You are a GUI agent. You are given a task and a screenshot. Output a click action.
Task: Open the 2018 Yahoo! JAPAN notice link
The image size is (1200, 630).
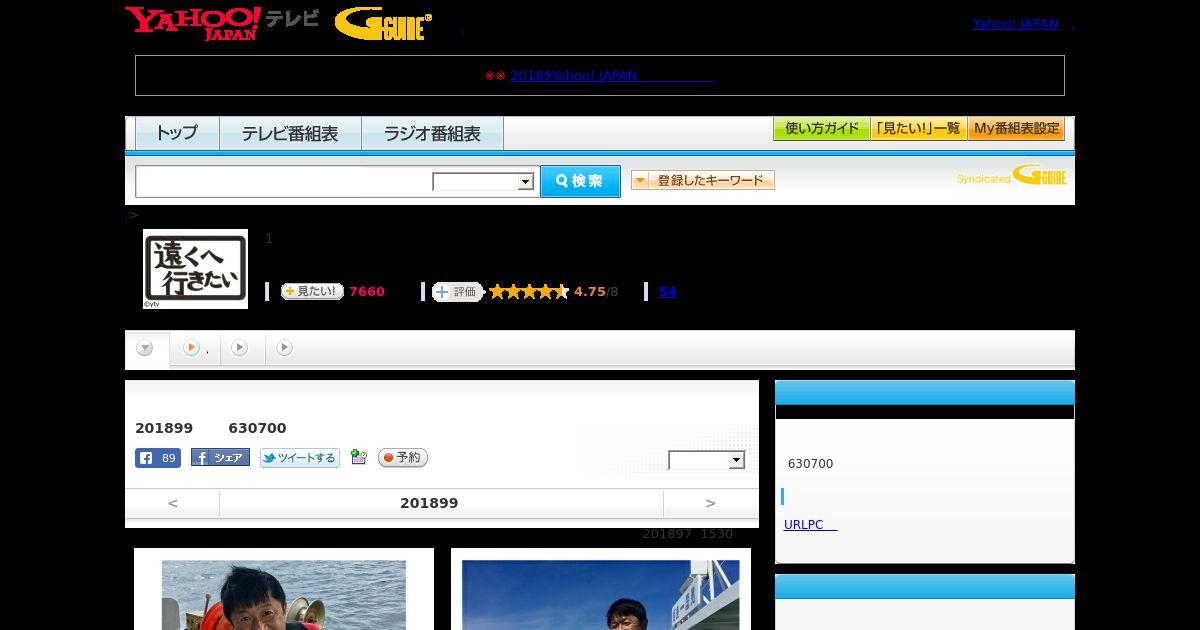pyautogui.click(x=612, y=75)
